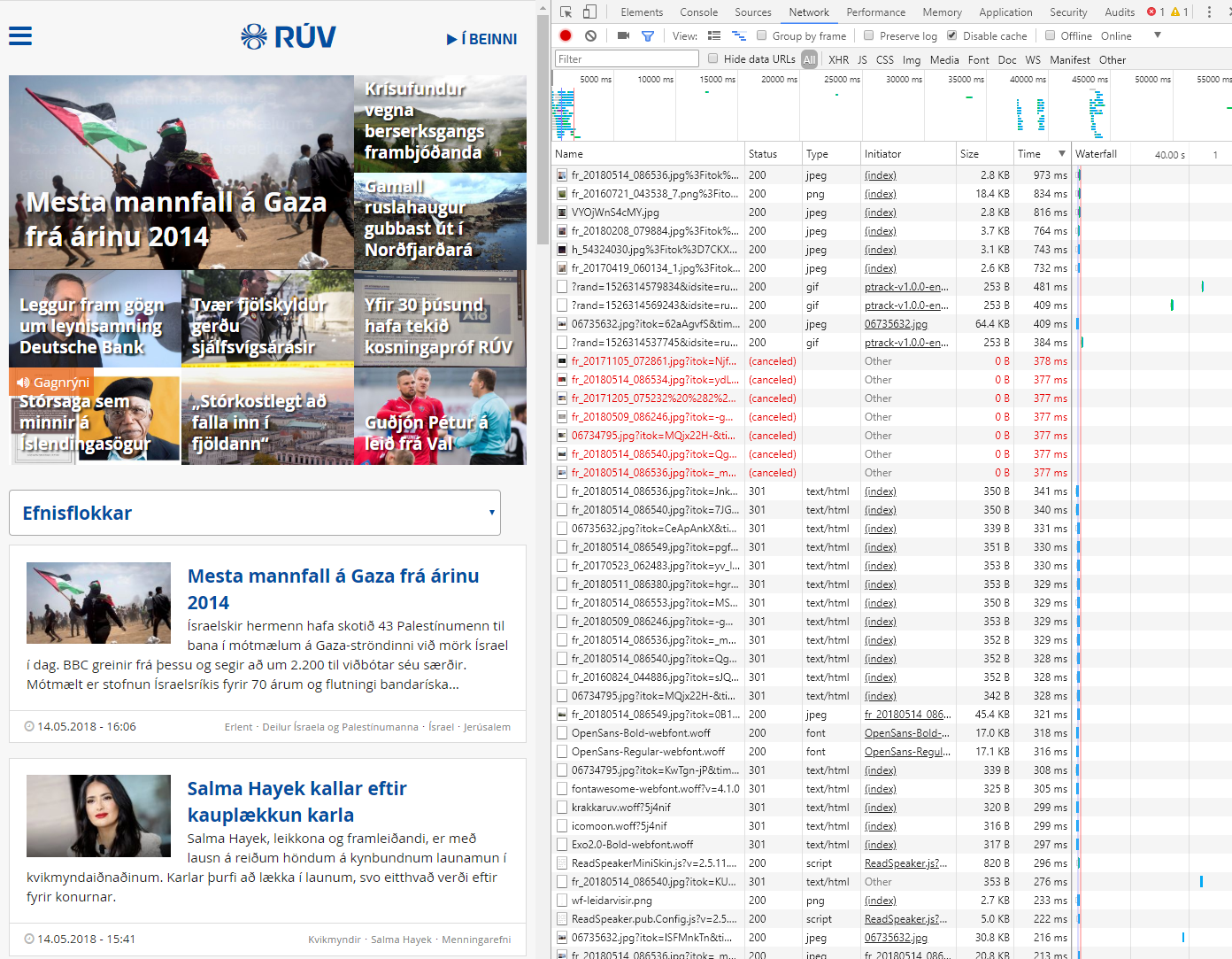Toggle the network filter funnel icon

pos(648,36)
